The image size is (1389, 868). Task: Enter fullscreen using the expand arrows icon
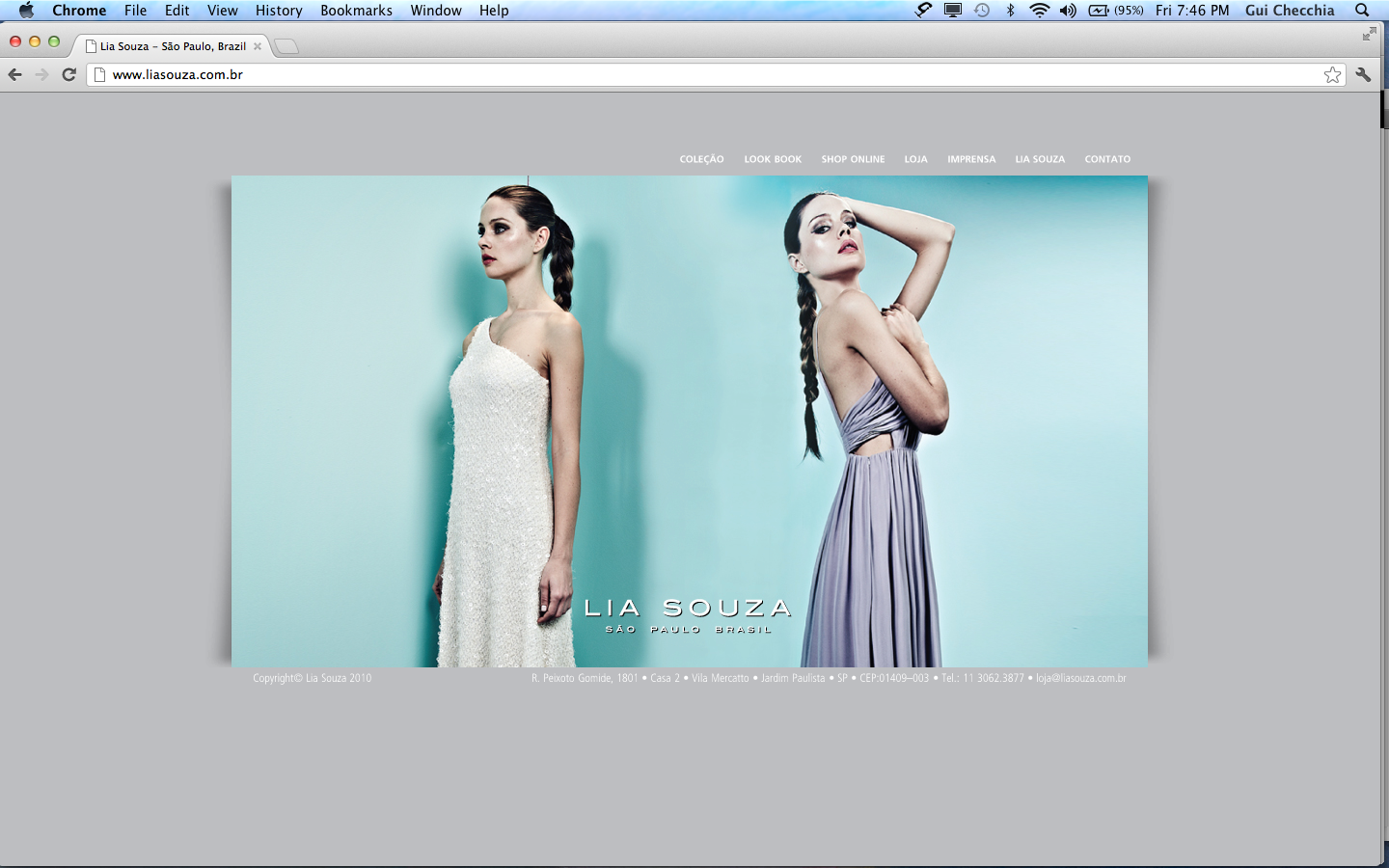point(1369,34)
